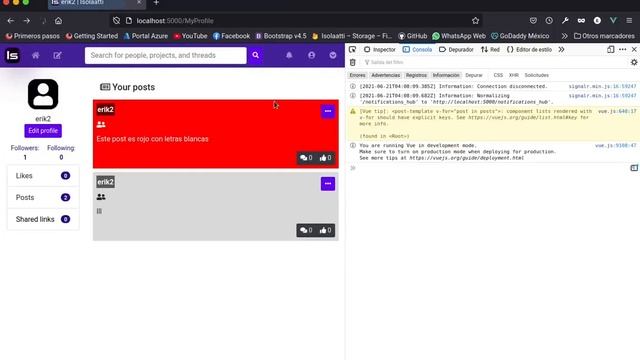Focus the search people, projects, threads field
The width and height of the screenshot is (640, 360).
(165, 55)
